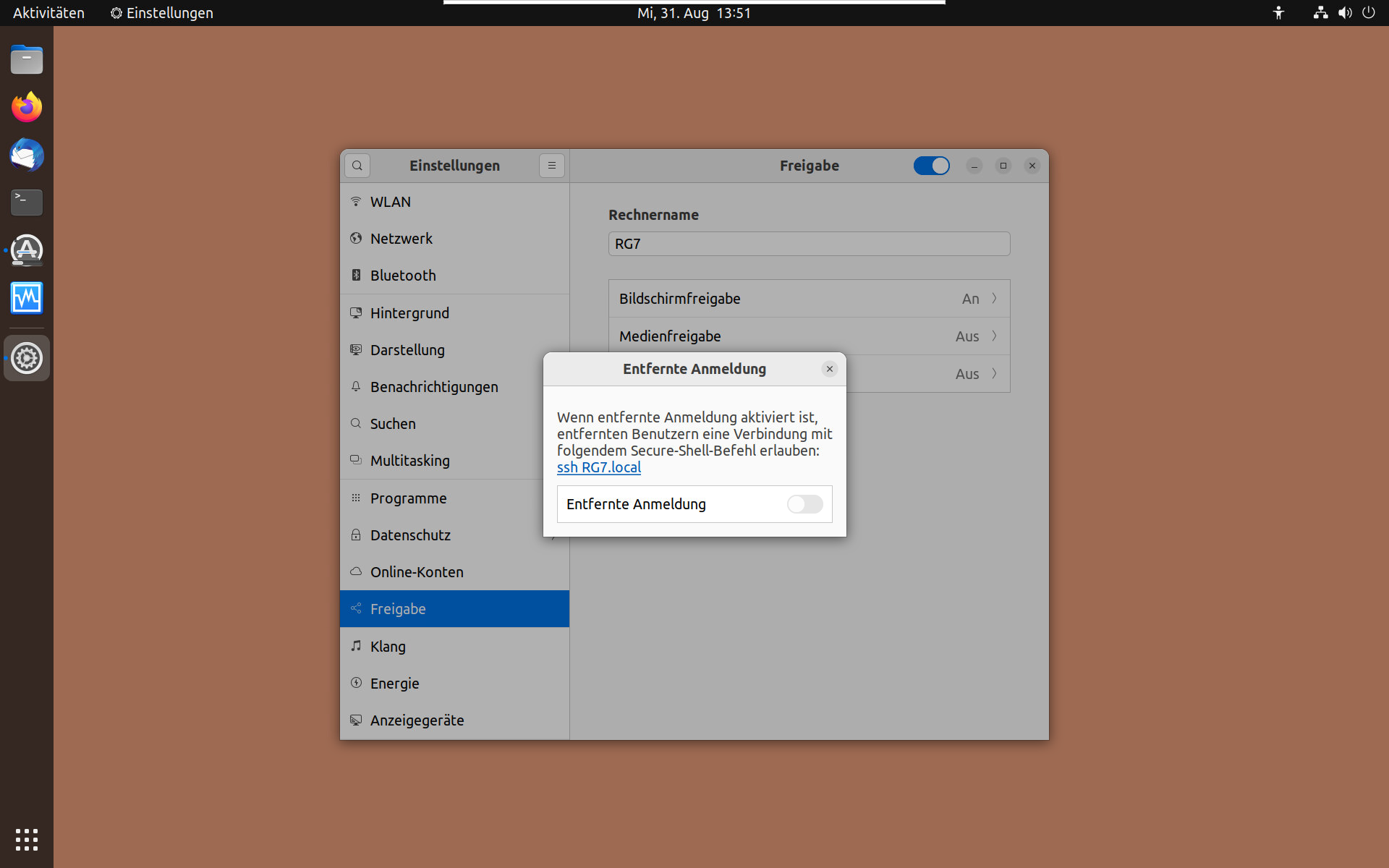Image resolution: width=1389 pixels, height=868 pixels.
Task: Expand Bildschirmfreigabe row chevron
Action: [994, 299]
